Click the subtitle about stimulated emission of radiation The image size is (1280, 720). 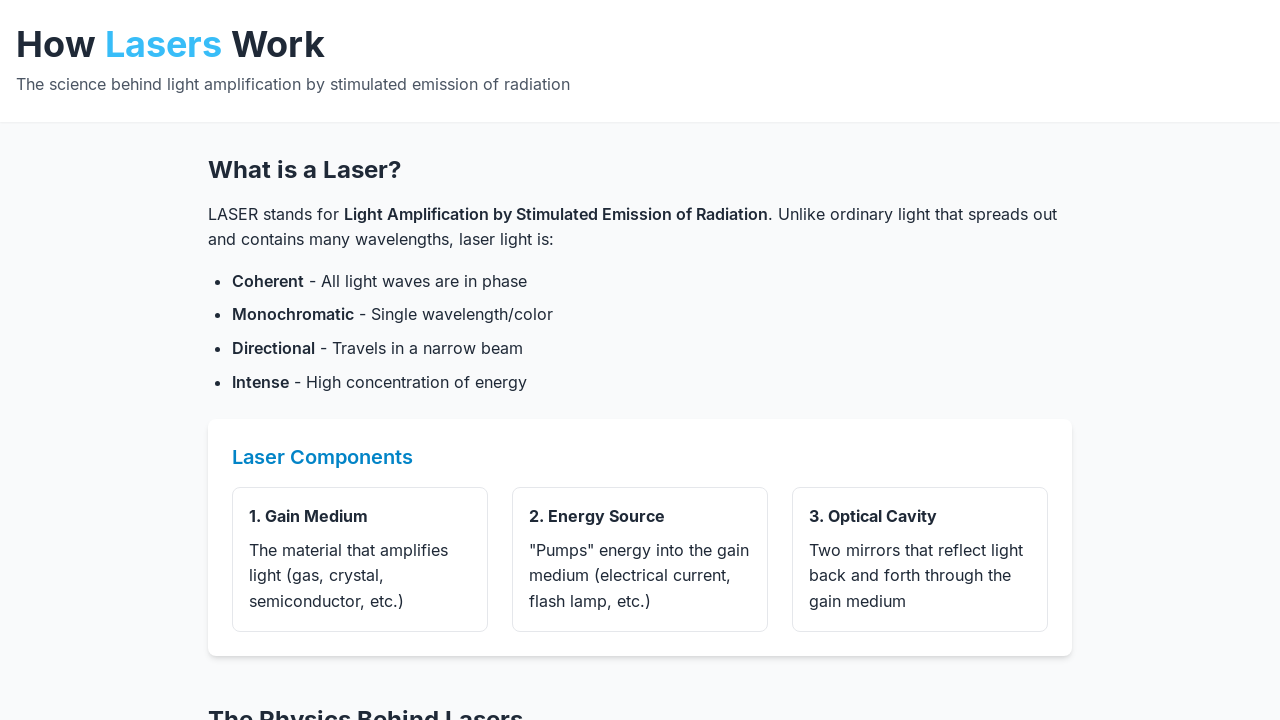[293, 84]
